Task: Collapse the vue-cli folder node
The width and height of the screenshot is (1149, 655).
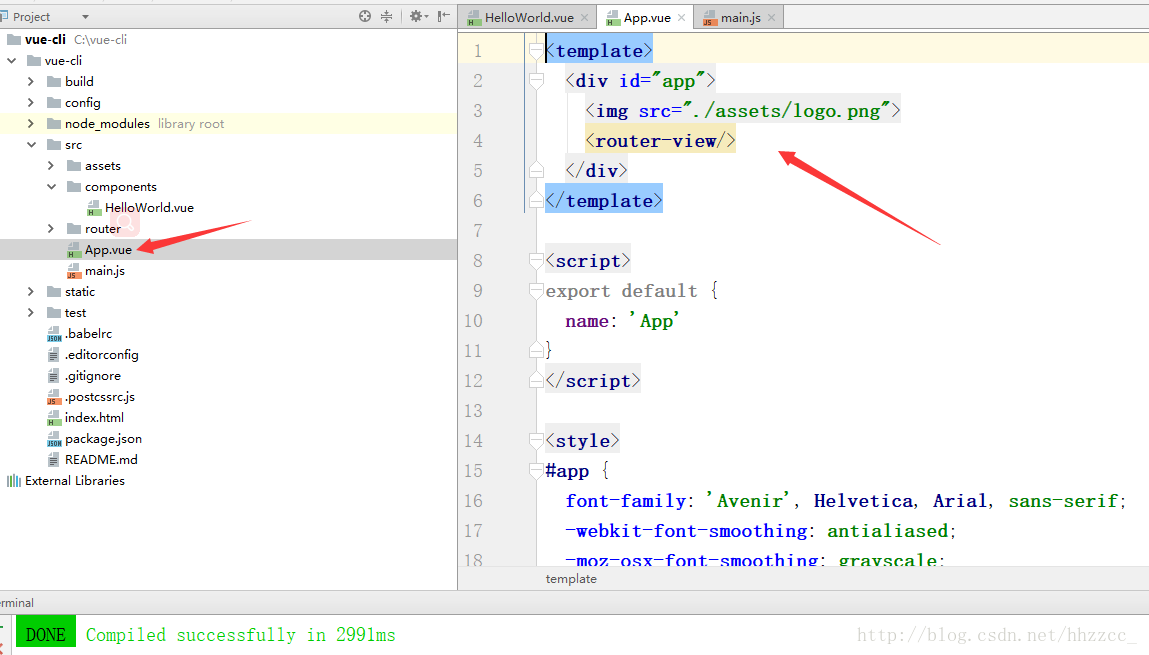Action: click(12, 61)
